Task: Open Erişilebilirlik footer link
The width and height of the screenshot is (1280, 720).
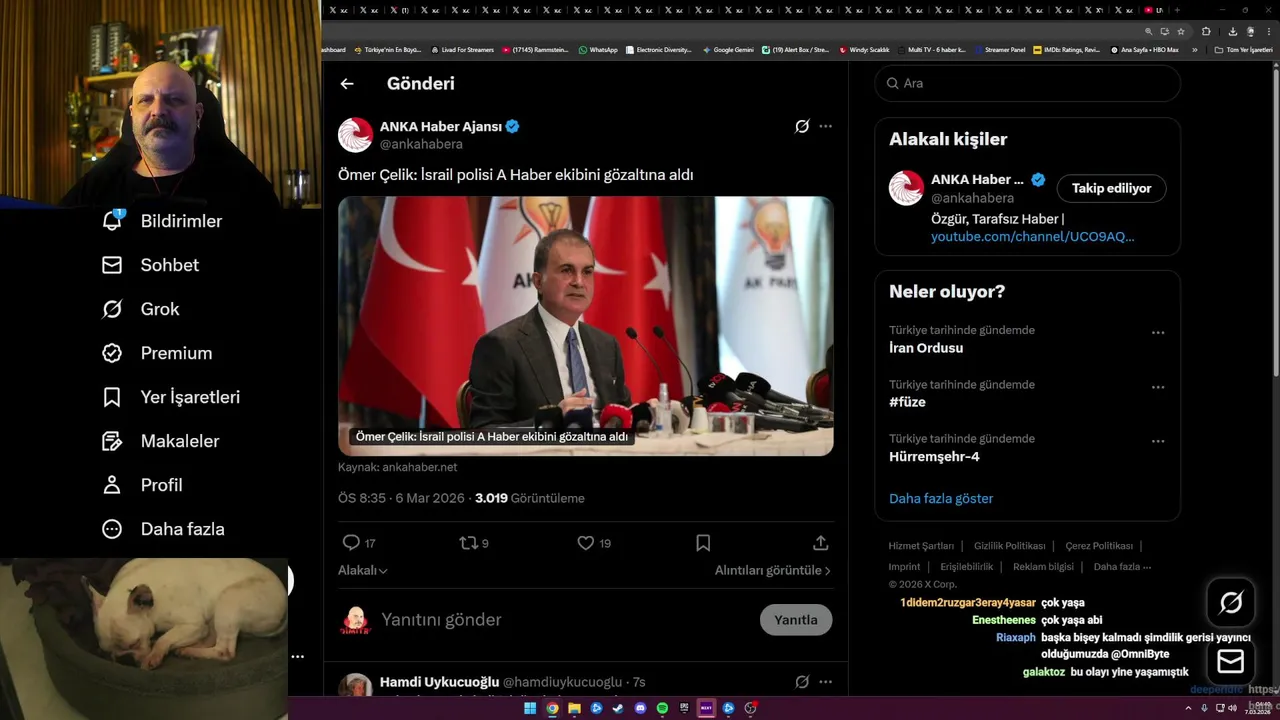Action: pos(966,566)
